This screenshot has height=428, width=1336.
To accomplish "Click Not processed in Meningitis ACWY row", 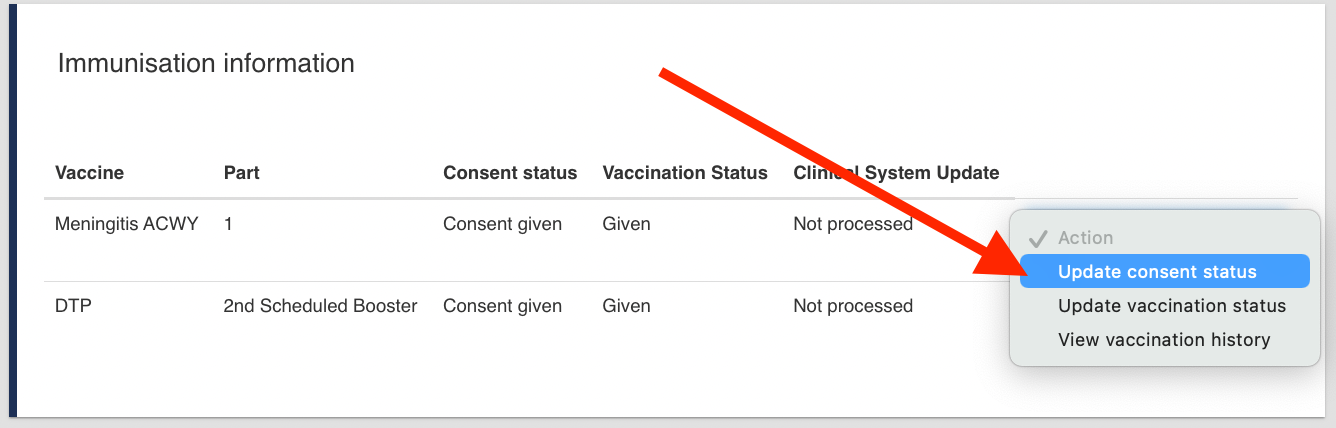I will coord(853,224).
